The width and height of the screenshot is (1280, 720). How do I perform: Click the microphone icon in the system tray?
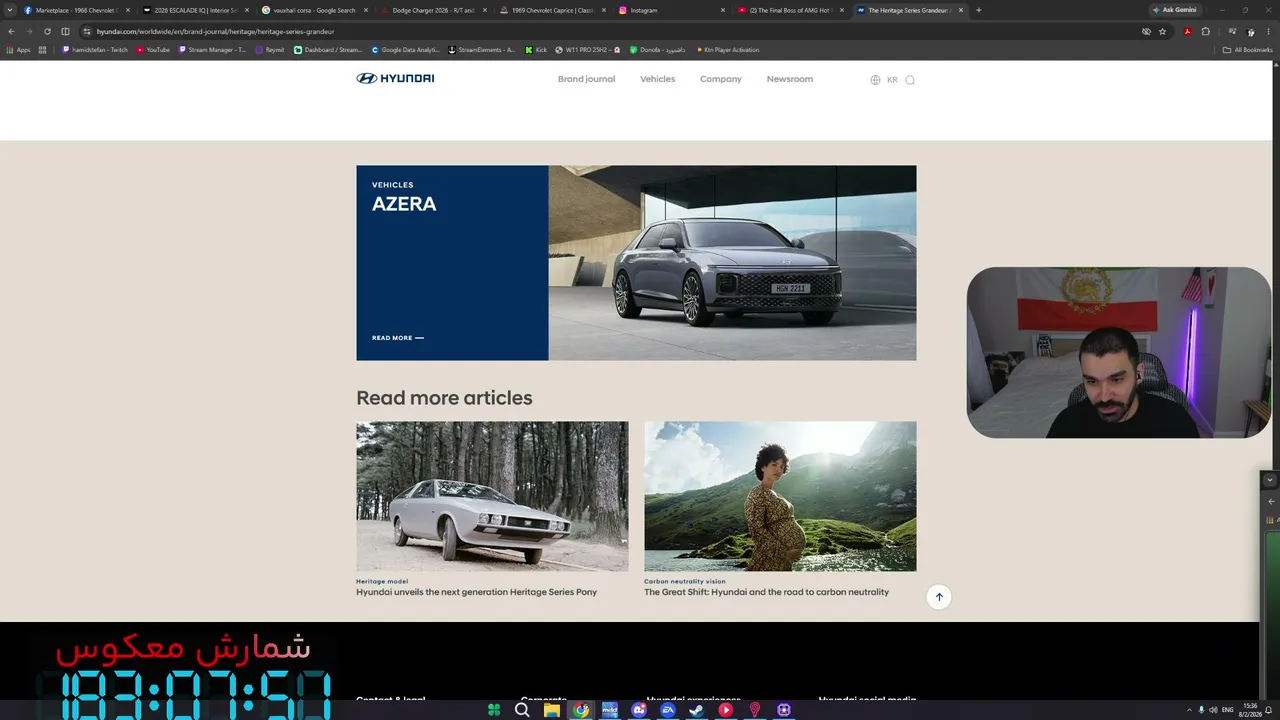(x=1201, y=710)
